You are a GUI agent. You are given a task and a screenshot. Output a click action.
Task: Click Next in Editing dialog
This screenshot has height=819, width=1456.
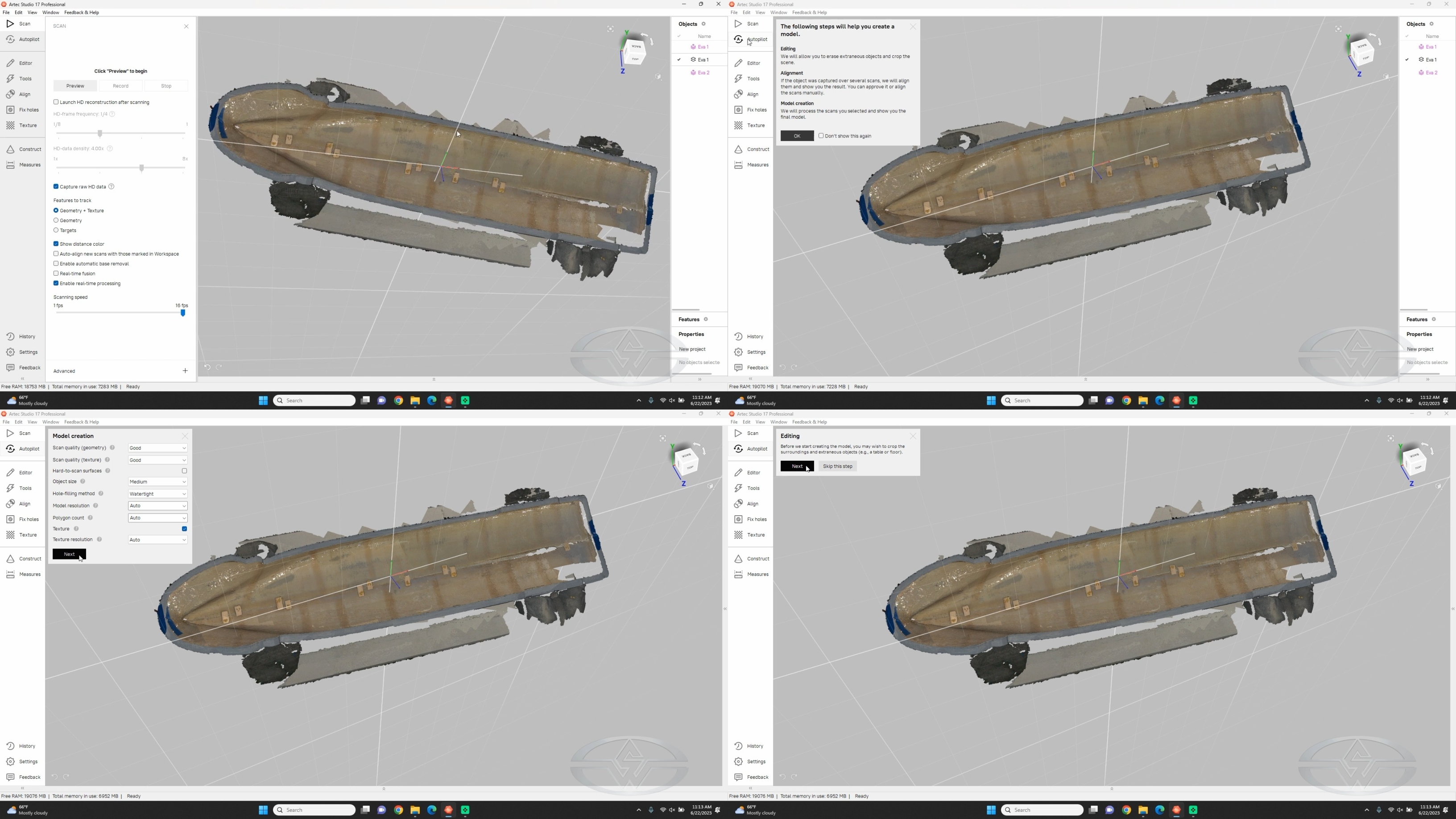click(x=797, y=466)
